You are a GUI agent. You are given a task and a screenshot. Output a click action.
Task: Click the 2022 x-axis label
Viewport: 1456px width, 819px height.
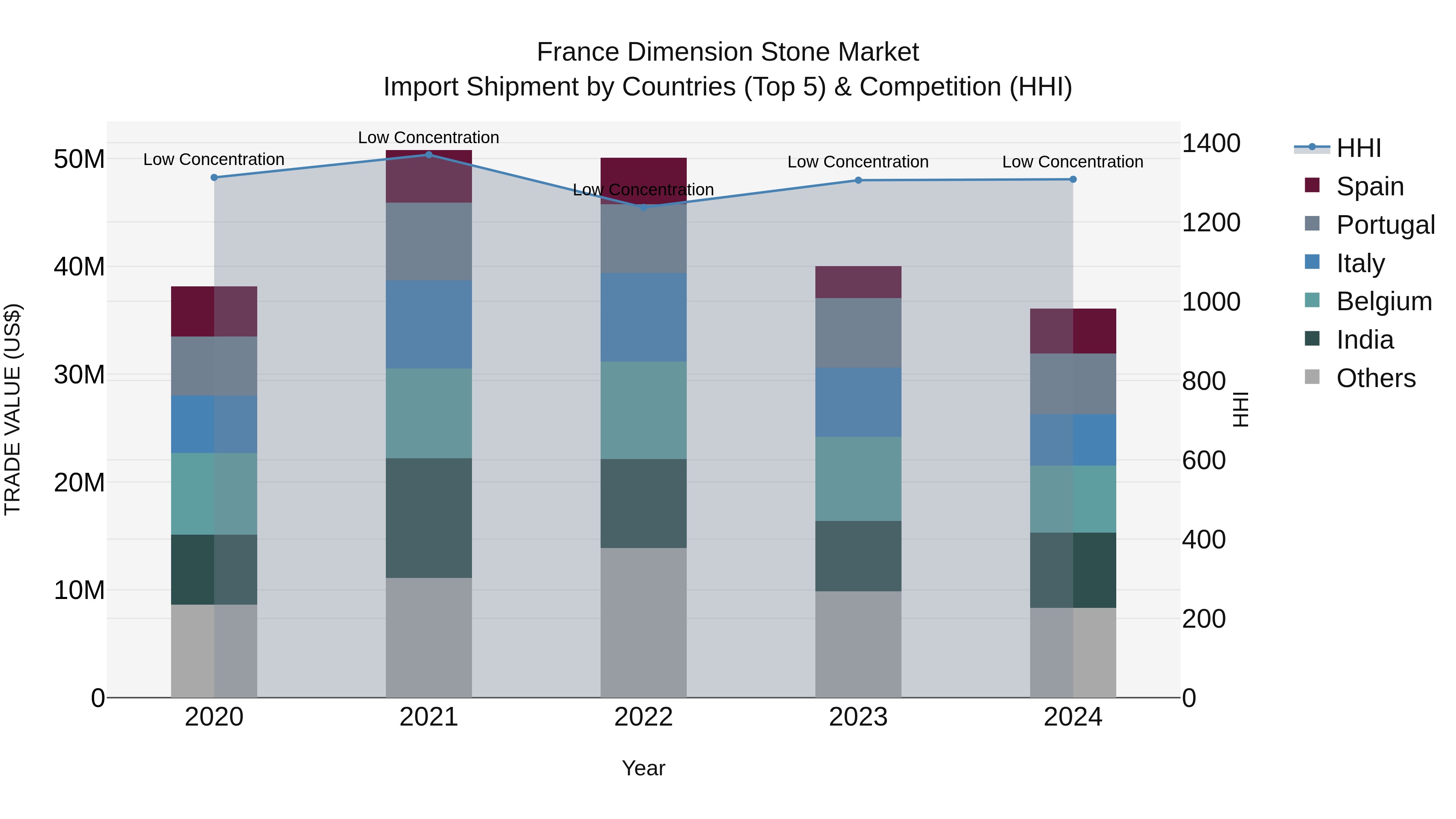[x=643, y=717]
